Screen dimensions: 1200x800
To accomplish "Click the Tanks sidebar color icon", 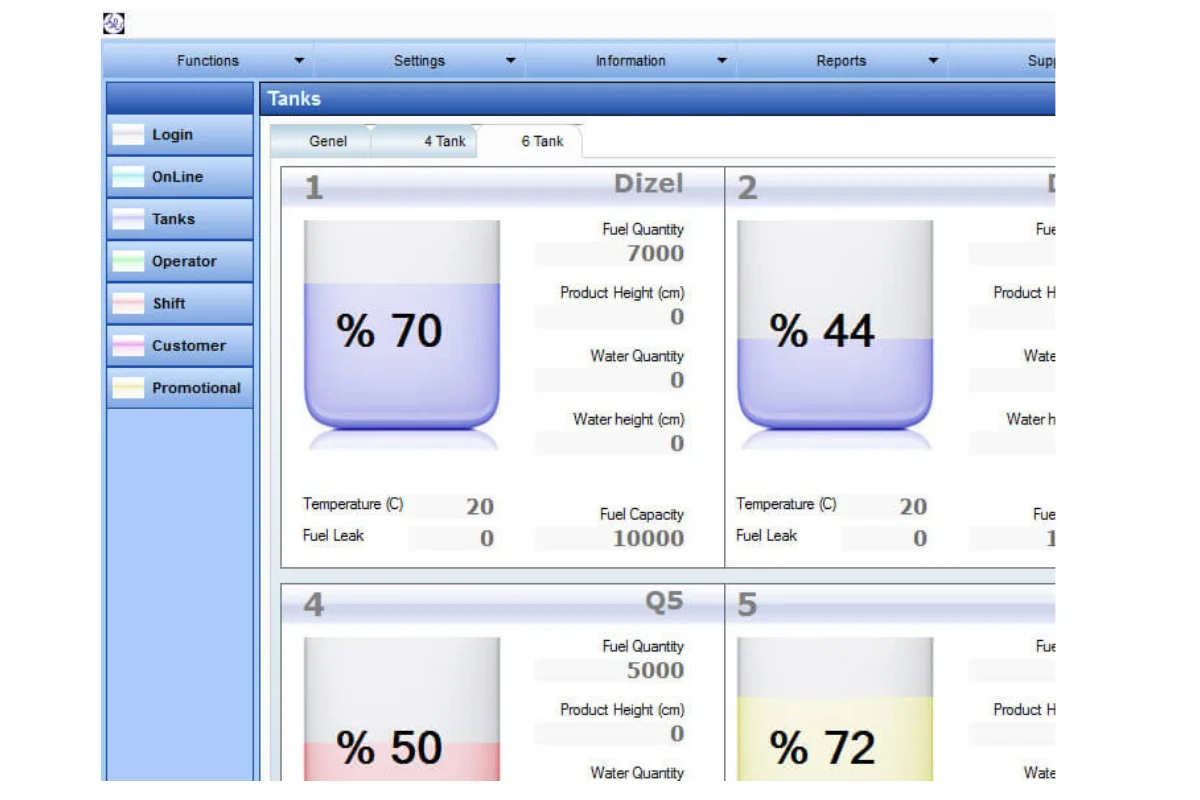I will 128,219.
